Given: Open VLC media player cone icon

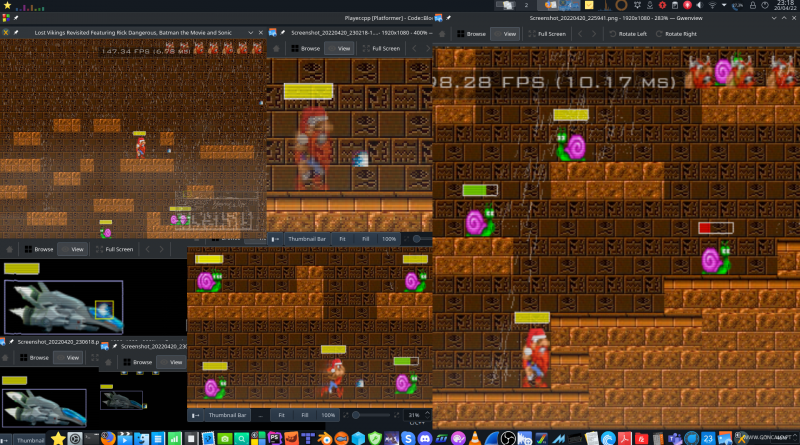Looking at the screenshot, I should (x=474, y=438).
